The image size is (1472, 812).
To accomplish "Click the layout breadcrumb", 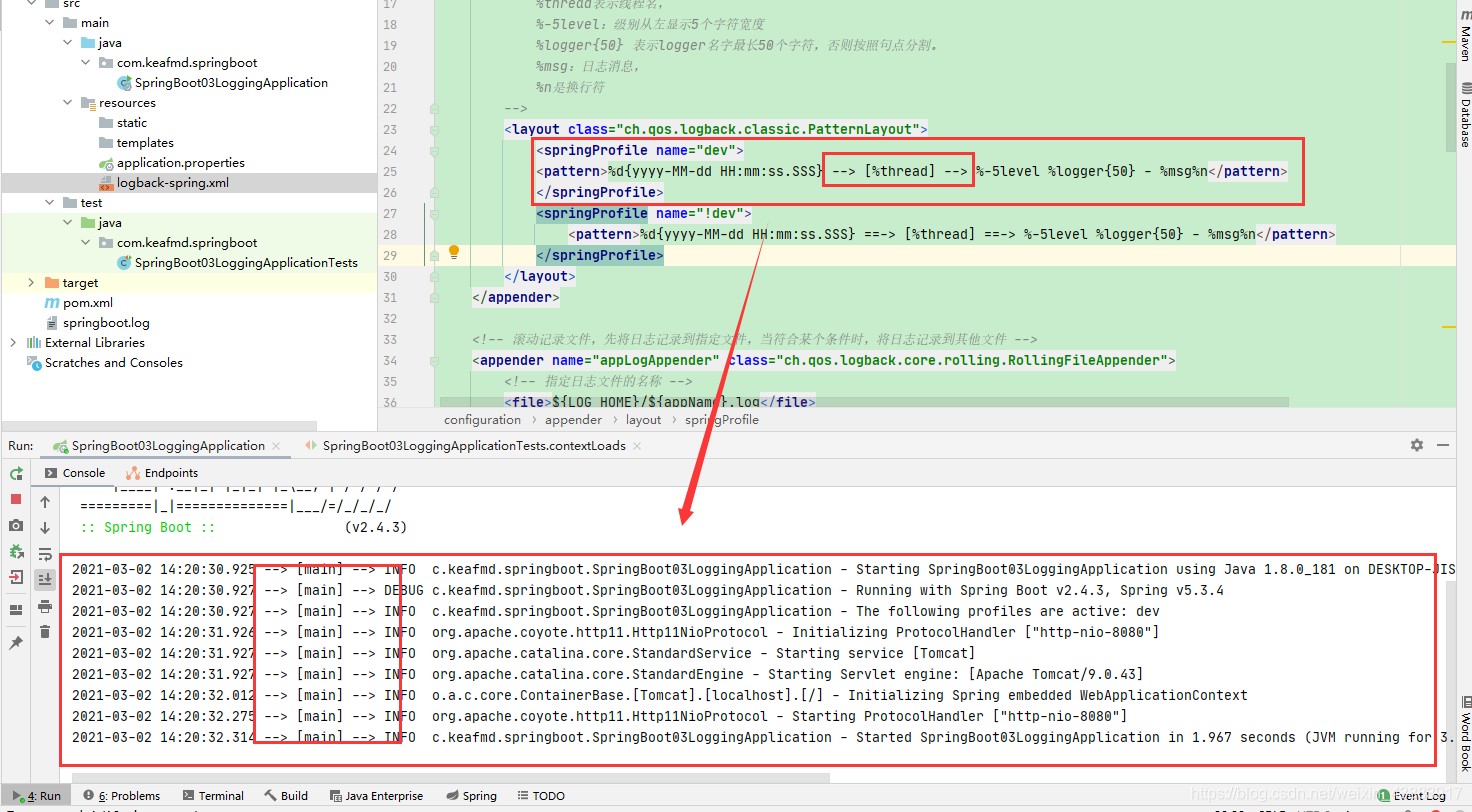I will [643, 420].
